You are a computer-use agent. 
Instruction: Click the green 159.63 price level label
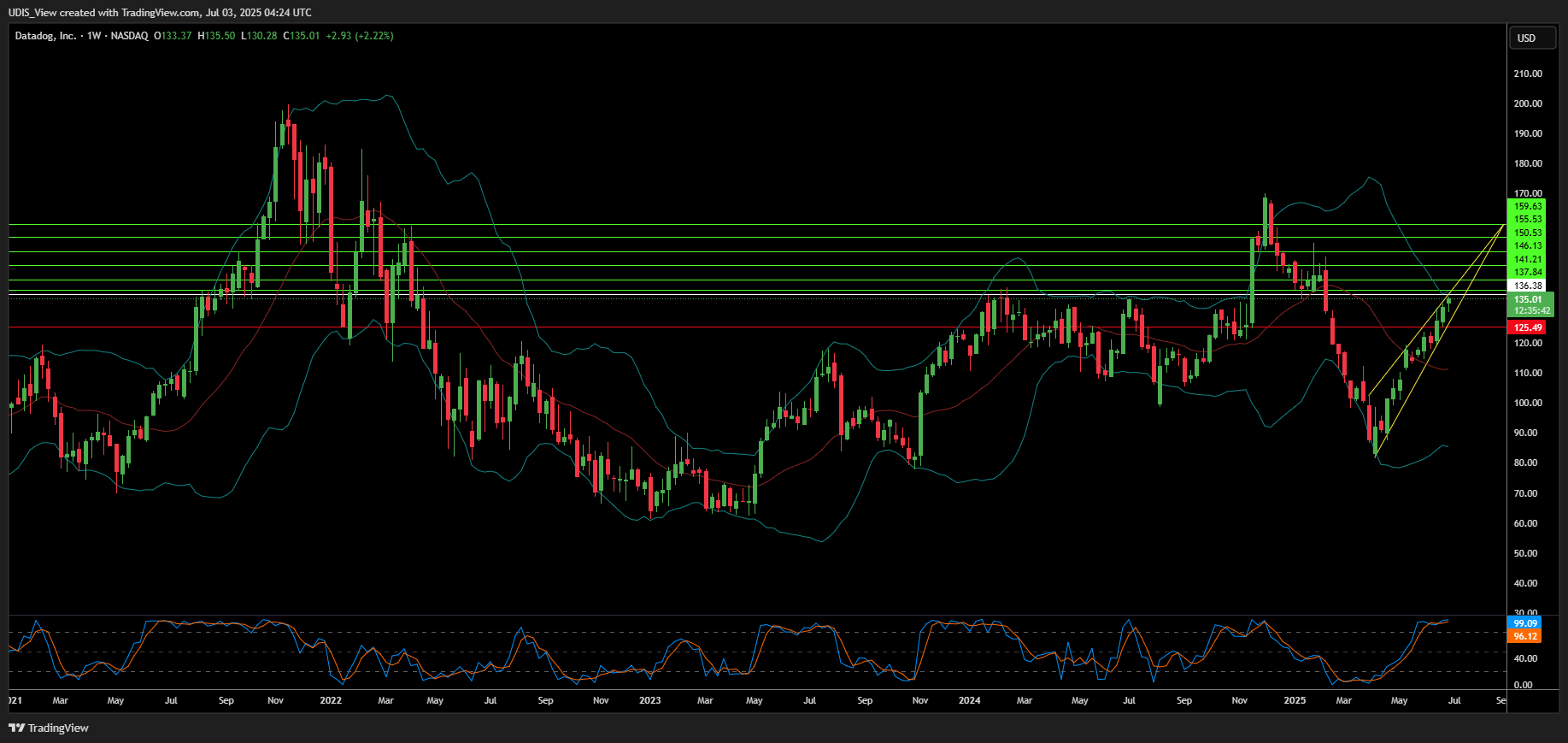tap(1527, 206)
